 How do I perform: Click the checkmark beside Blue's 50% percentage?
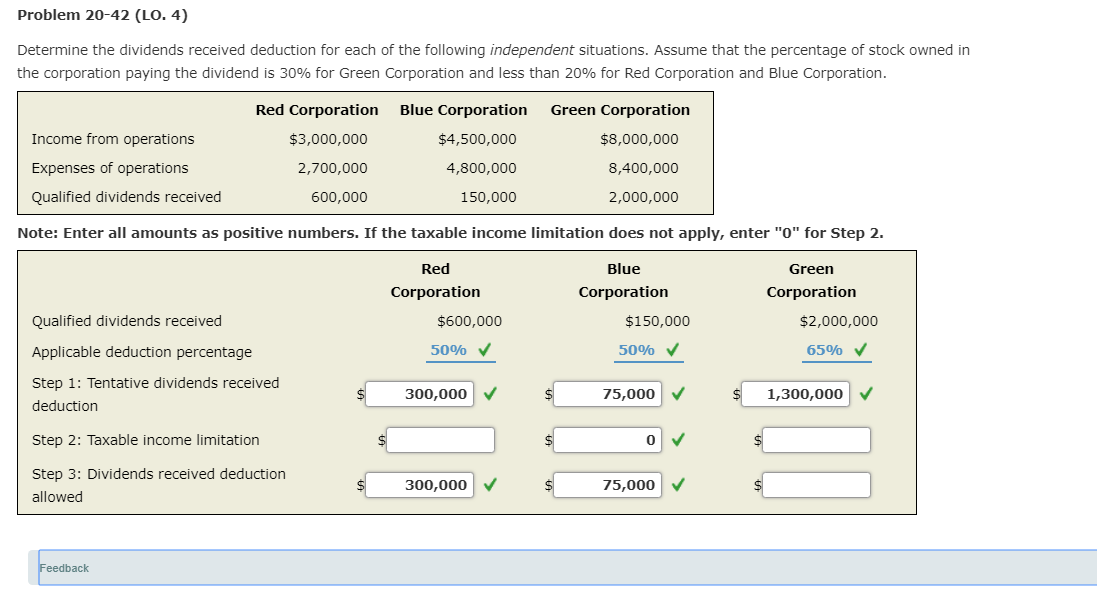tap(675, 349)
